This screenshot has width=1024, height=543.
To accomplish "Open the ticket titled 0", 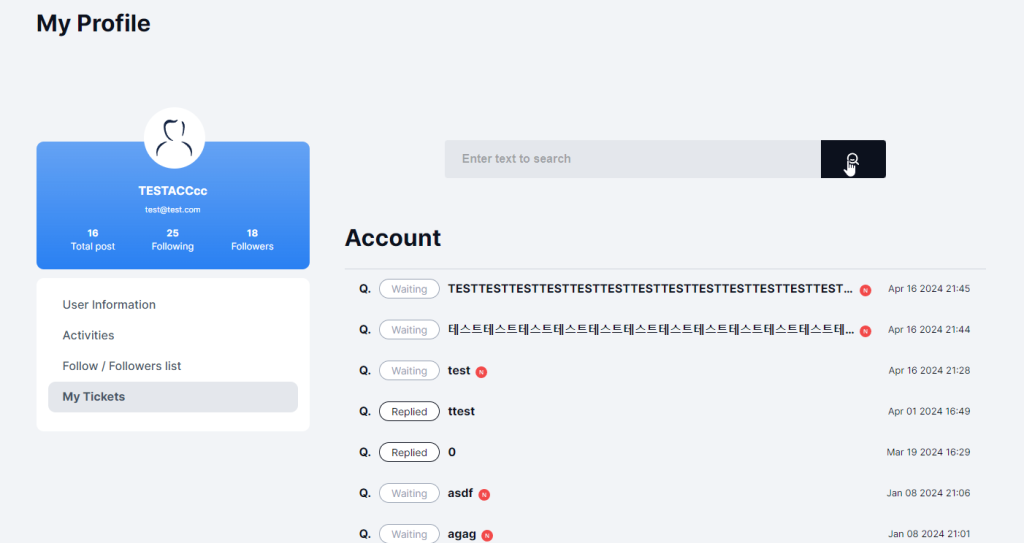I will coord(452,452).
